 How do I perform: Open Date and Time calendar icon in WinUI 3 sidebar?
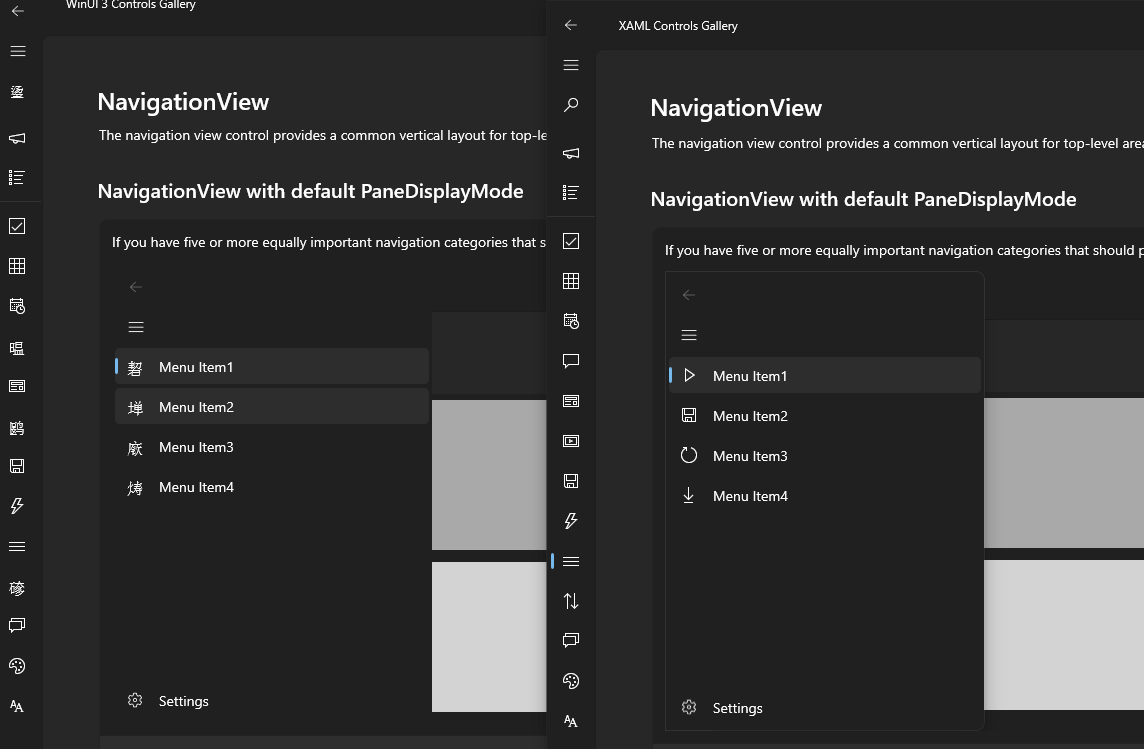pyautogui.click(x=18, y=306)
